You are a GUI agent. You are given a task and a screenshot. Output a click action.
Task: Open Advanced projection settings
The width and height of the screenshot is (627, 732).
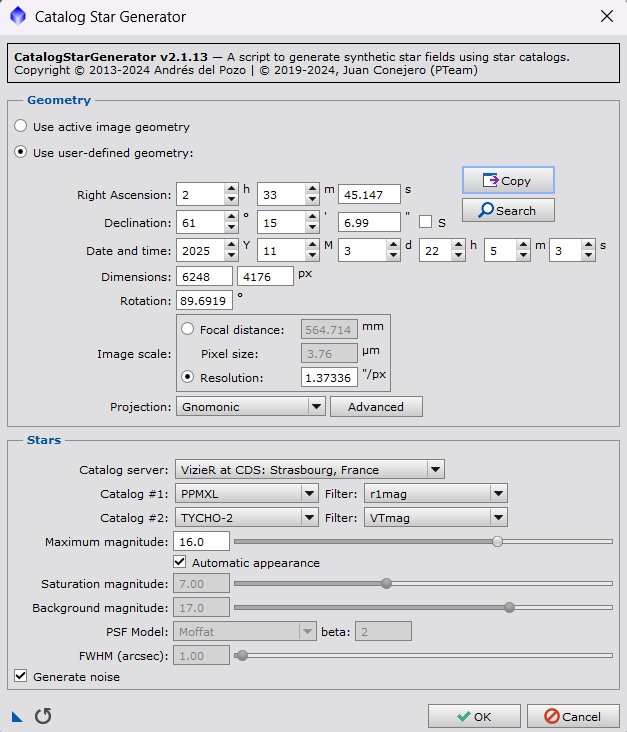click(376, 407)
